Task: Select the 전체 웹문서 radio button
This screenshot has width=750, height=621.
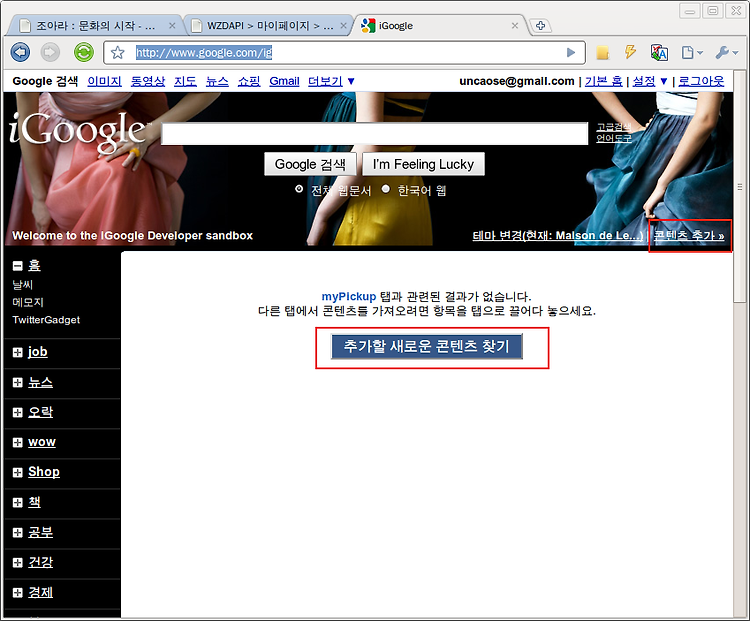Action: tap(299, 189)
